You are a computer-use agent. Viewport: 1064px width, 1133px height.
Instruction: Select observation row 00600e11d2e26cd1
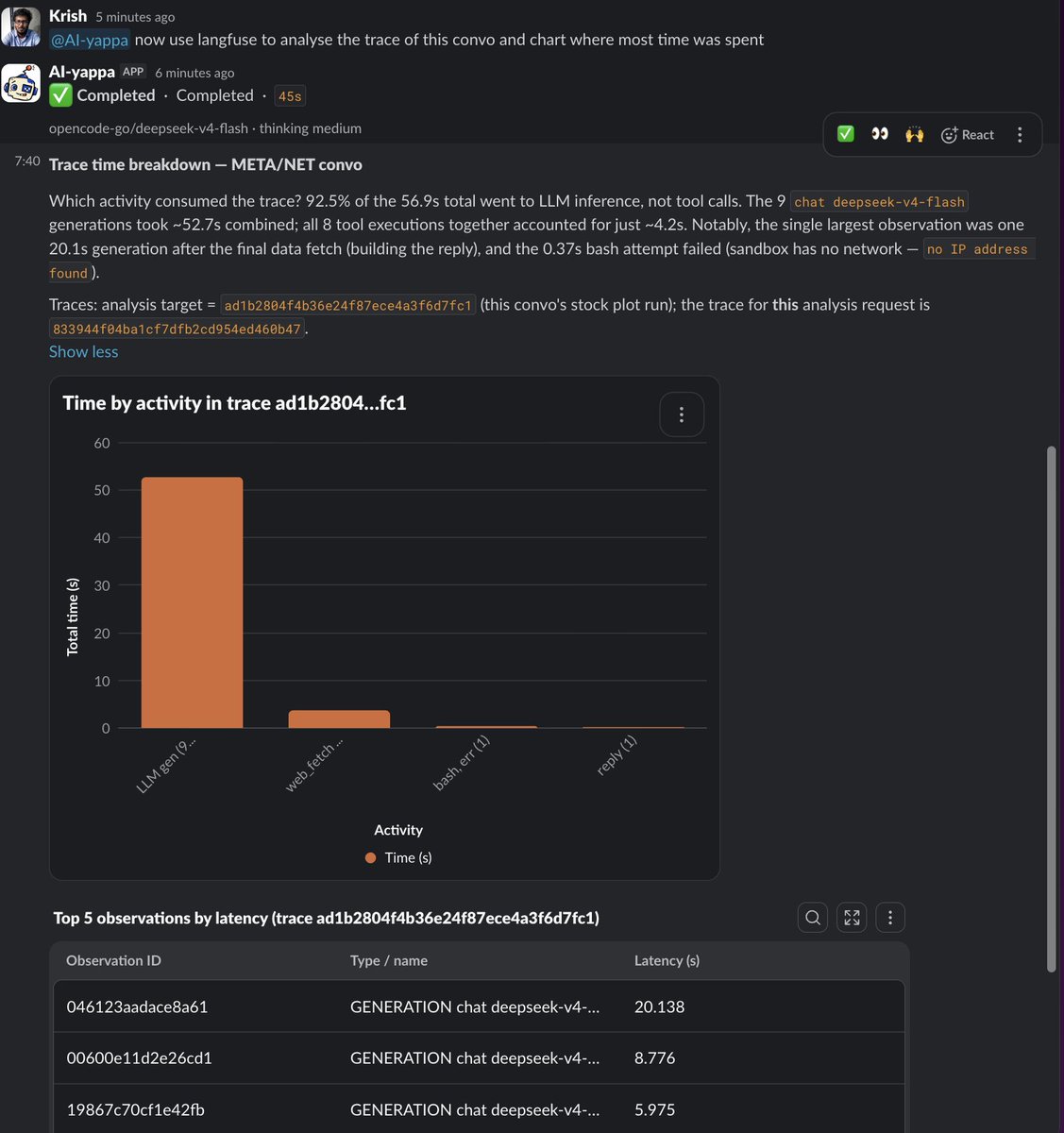(479, 1057)
